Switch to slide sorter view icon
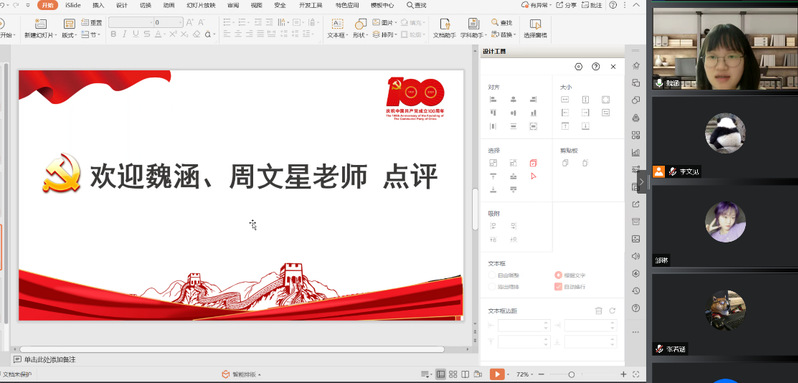The width and height of the screenshot is (798, 383). (x=453, y=374)
